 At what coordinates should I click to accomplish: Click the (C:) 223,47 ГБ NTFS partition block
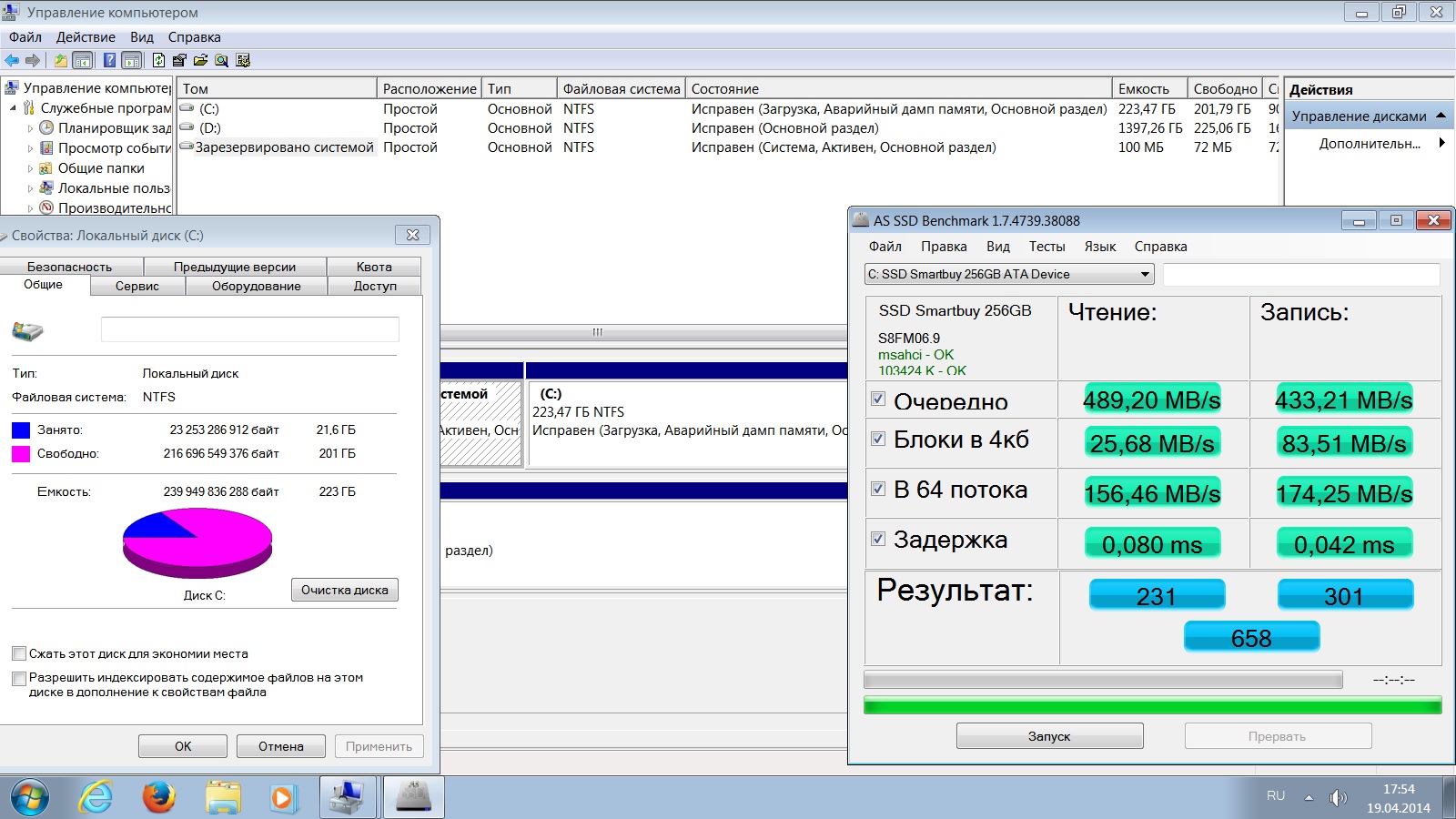[x=687, y=423]
